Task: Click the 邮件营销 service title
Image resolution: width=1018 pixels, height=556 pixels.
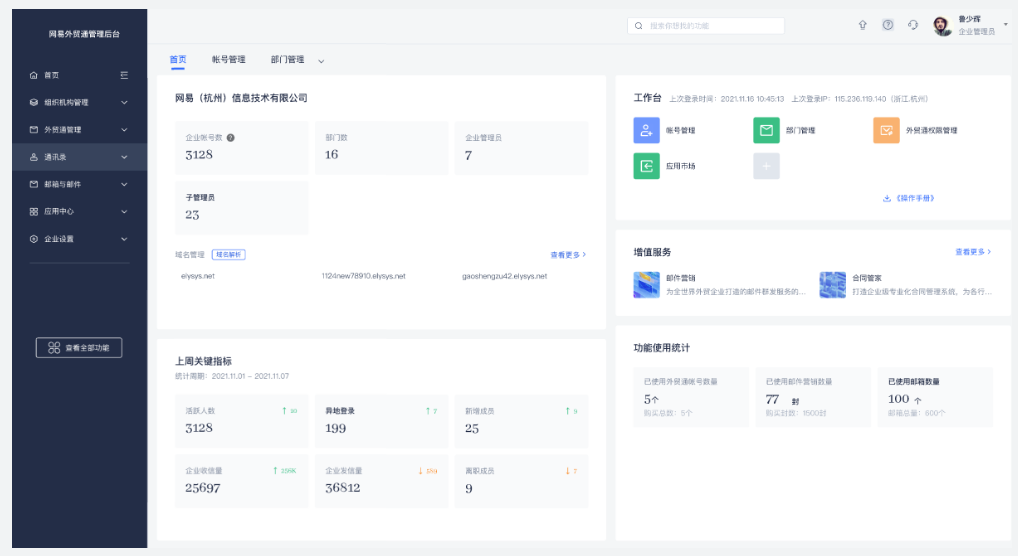Action: pyautogui.click(x=680, y=278)
